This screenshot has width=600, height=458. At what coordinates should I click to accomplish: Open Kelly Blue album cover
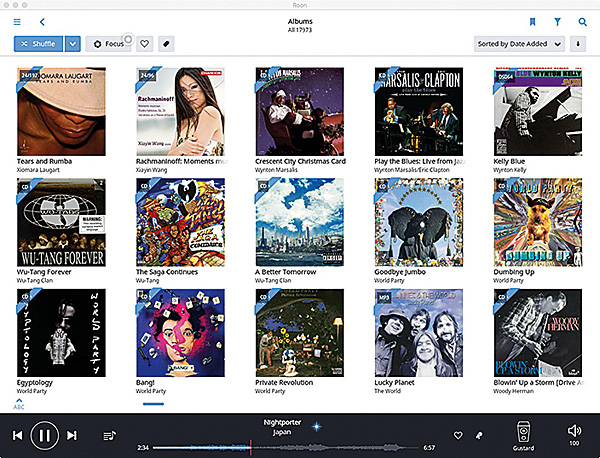coord(538,111)
